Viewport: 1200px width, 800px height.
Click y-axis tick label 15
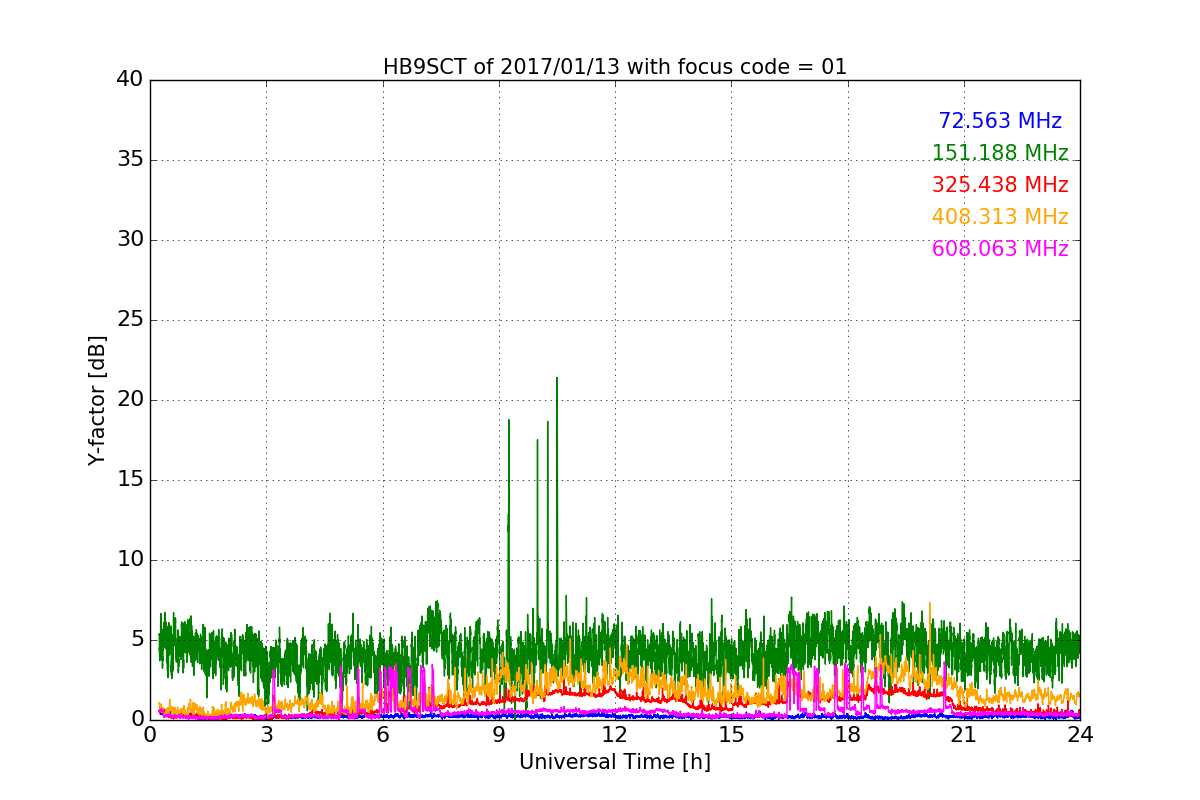(130, 480)
